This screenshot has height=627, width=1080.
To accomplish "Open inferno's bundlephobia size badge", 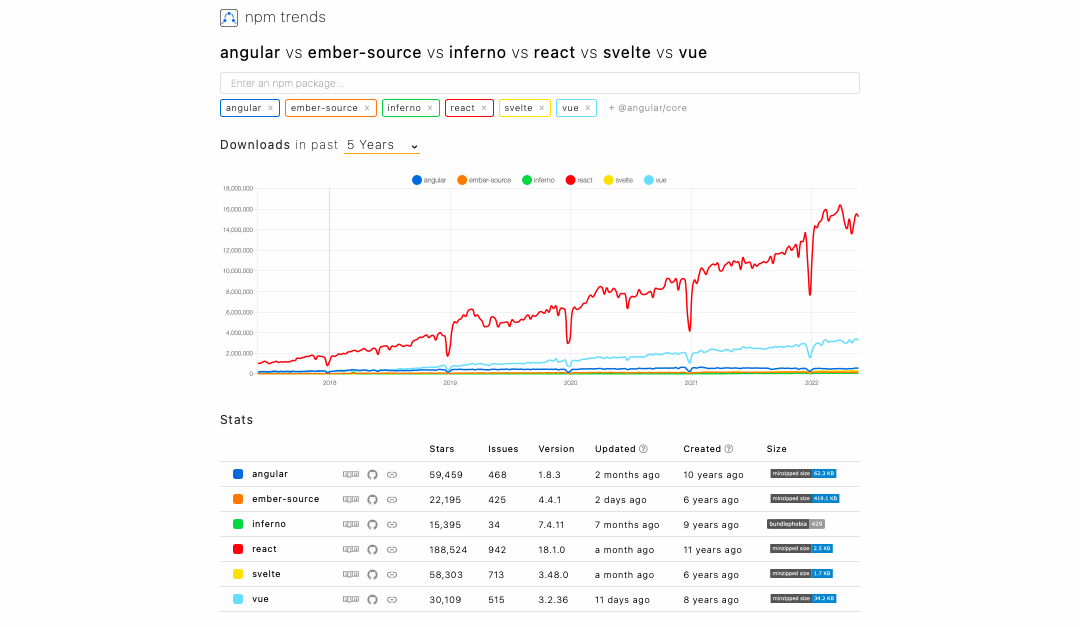I will pos(796,524).
